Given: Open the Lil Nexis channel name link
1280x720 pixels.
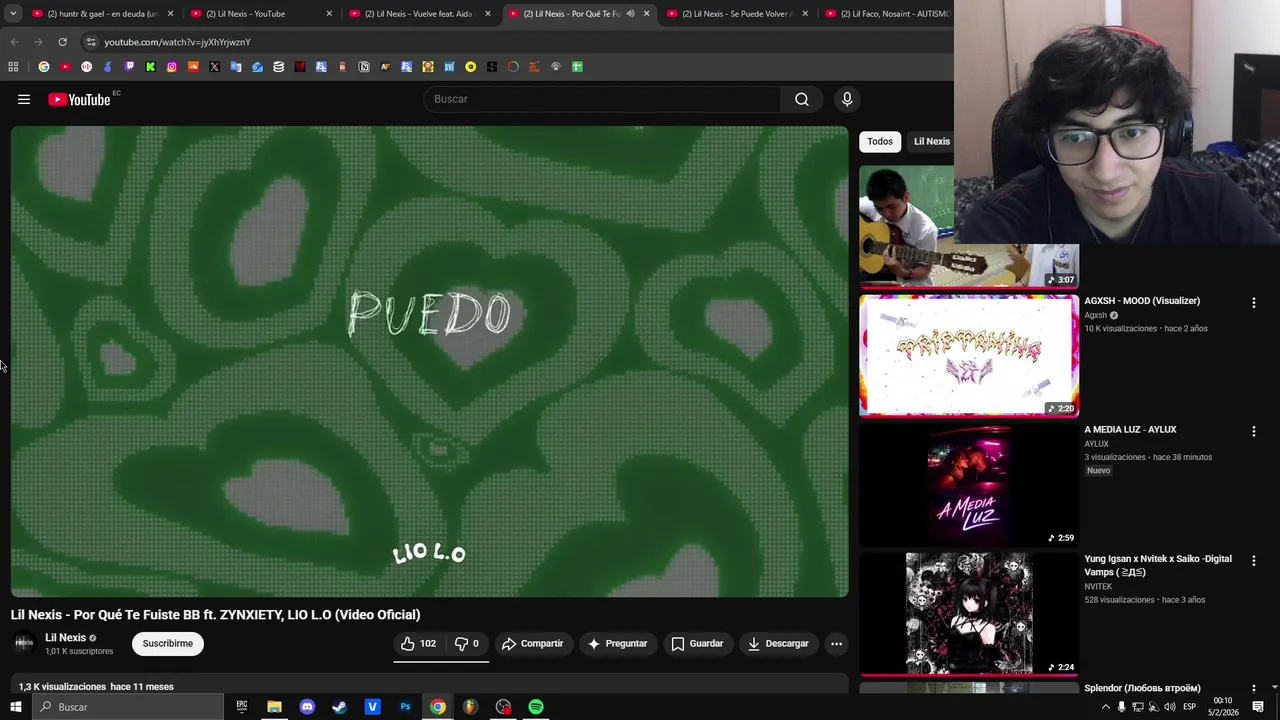Looking at the screenshot, I should pyautogui.click(x=65, y=637).
